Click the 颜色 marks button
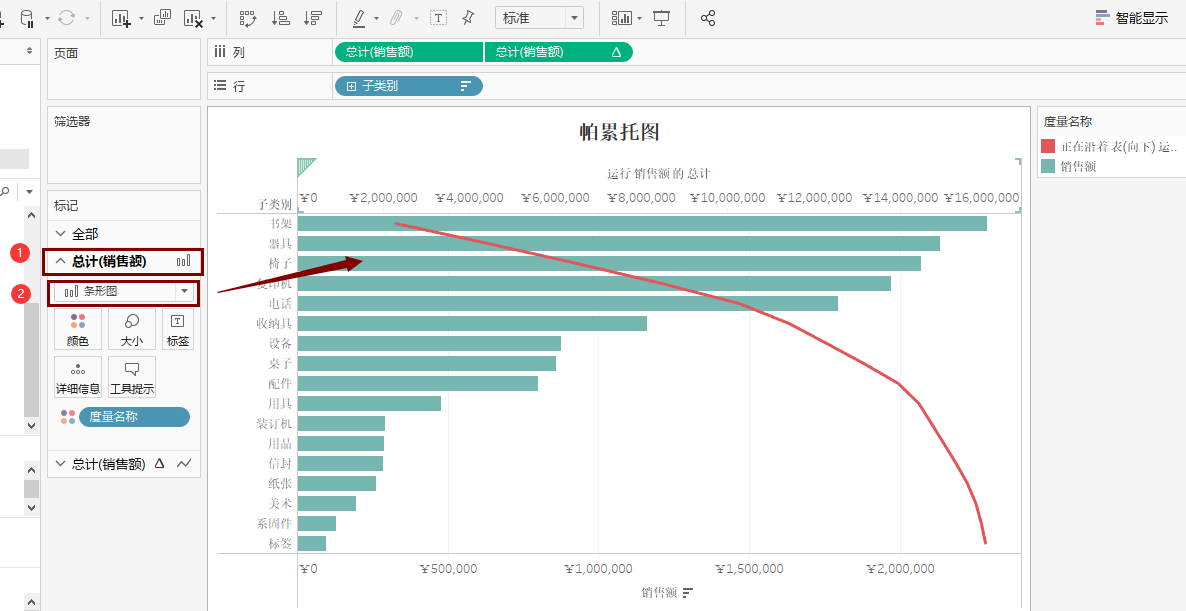Viewport: 1186px width, 611px height. [x=78, y=330]
